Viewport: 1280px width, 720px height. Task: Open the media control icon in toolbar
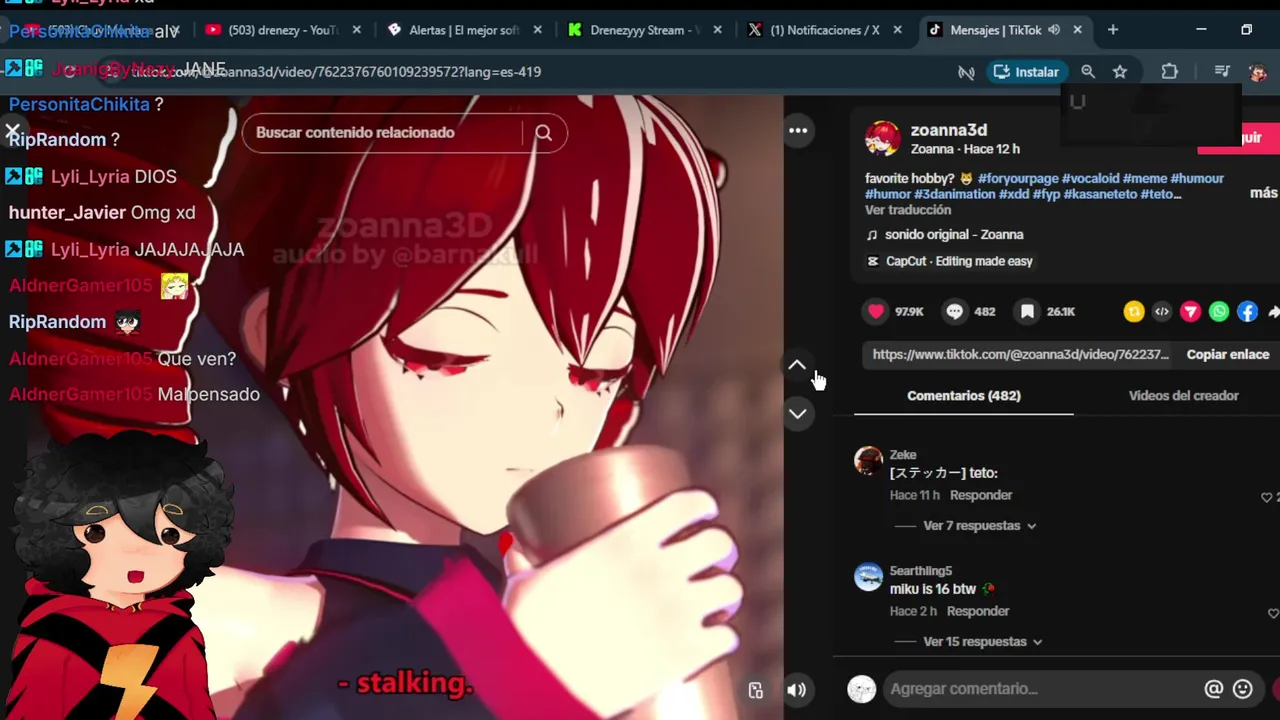[1222, 72]
